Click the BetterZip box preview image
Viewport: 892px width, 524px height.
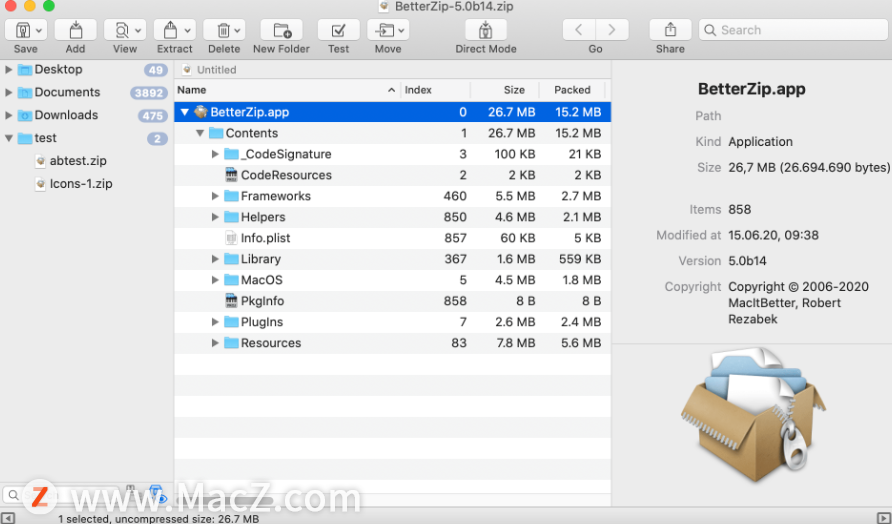pyautogui.click(x=753, y=416)
